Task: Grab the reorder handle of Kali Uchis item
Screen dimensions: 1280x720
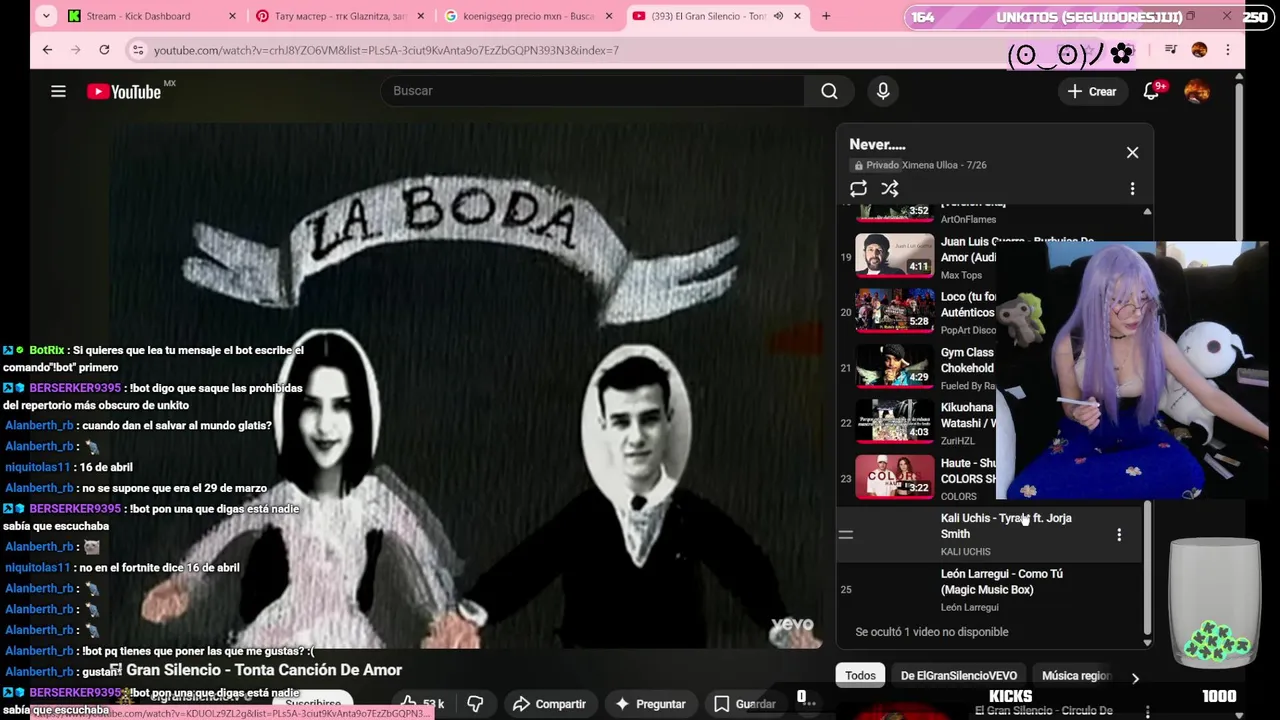Action: (846, 535)
